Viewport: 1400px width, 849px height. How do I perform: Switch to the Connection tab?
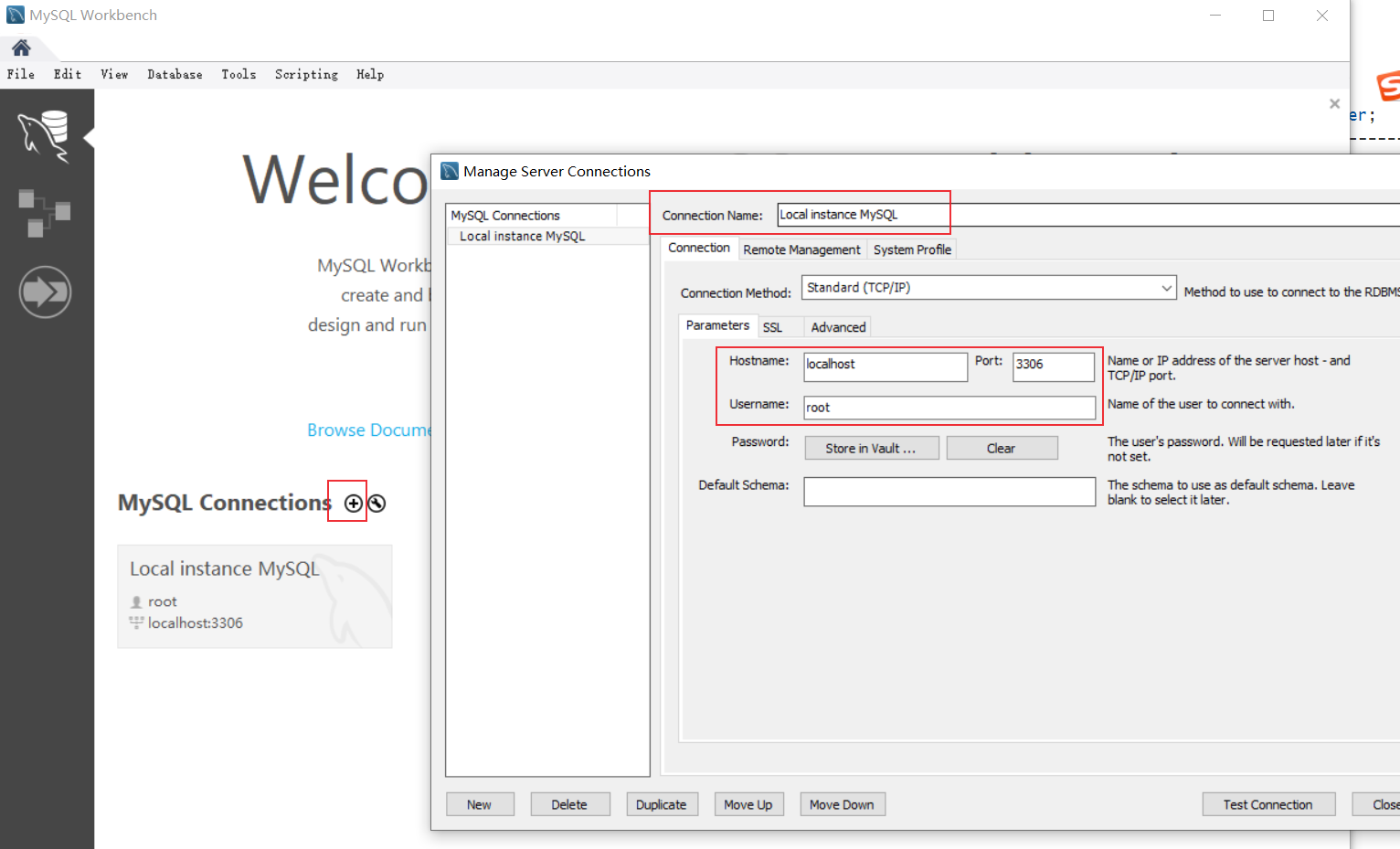(699, 248)
